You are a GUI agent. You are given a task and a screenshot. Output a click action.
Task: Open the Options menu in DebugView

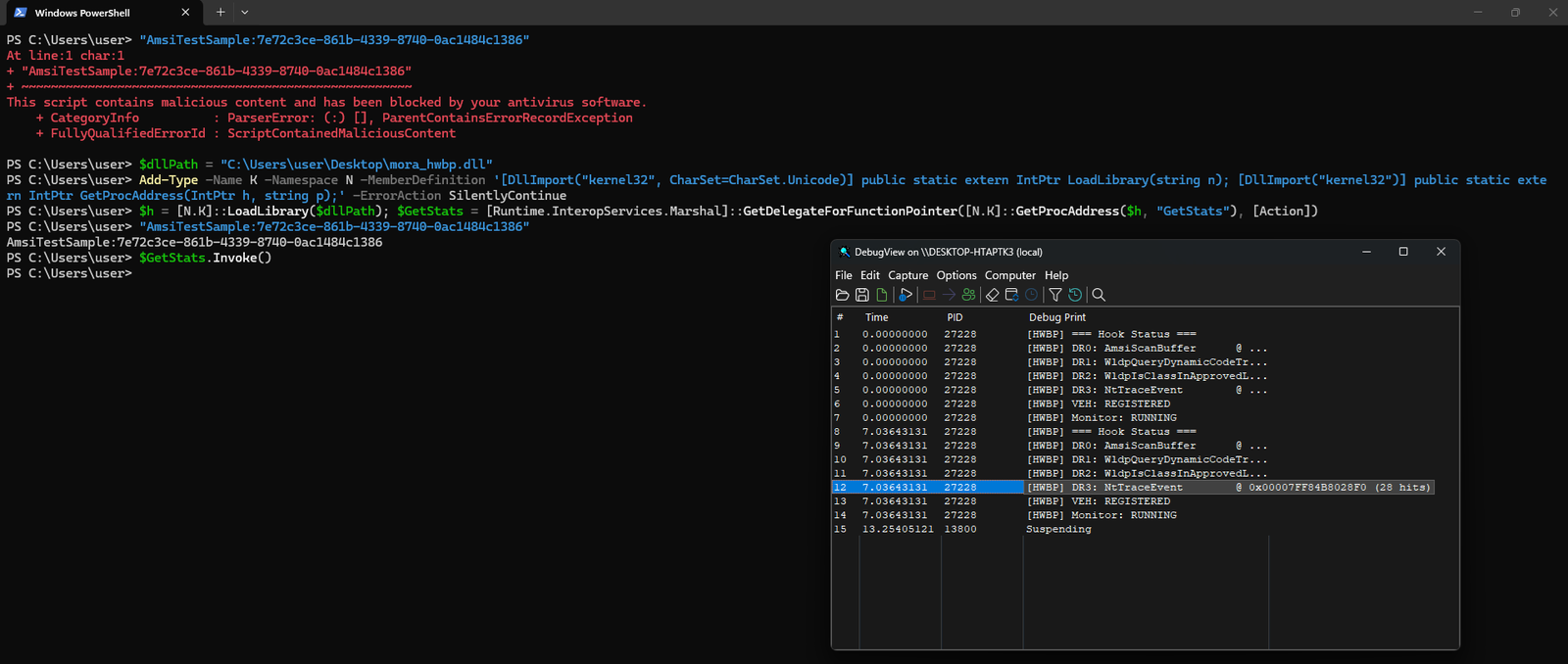point(956,275)
